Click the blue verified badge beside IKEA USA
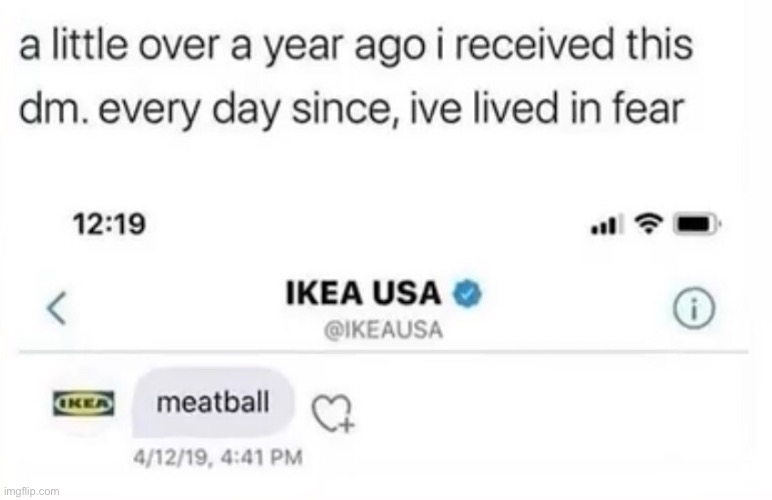 467,293
